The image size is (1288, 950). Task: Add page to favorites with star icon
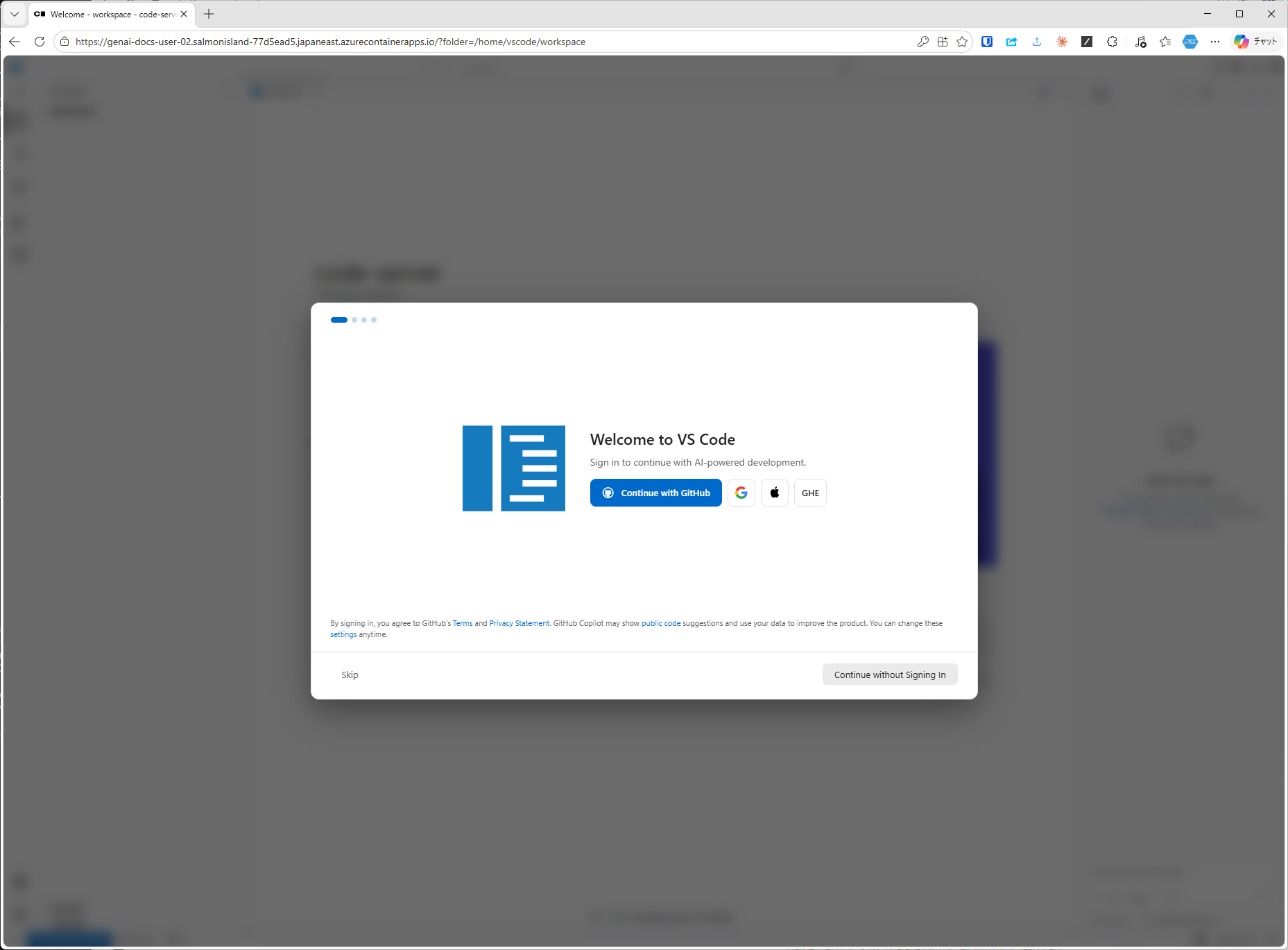[962, 42]
